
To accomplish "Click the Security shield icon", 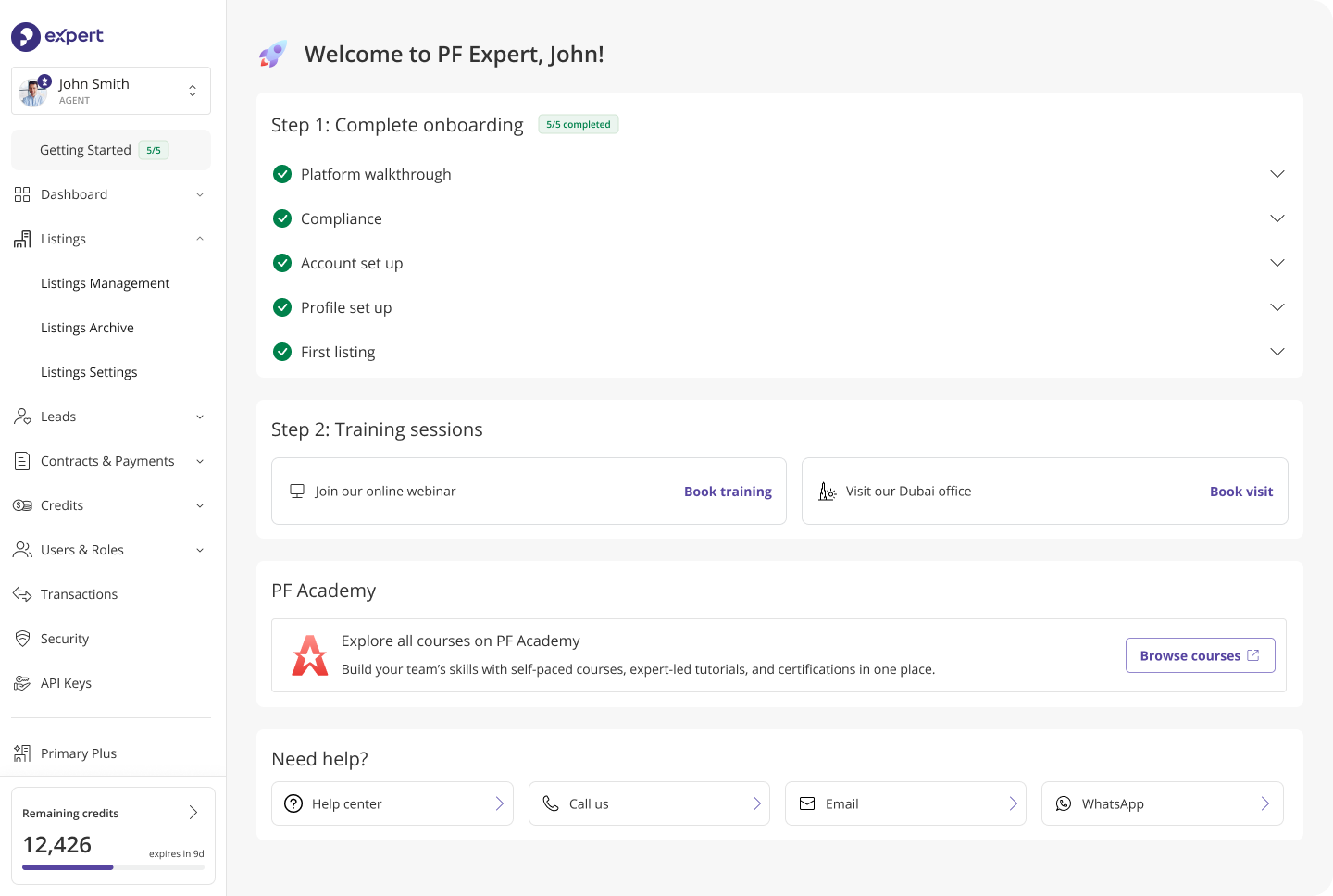I will coord(22,639).
